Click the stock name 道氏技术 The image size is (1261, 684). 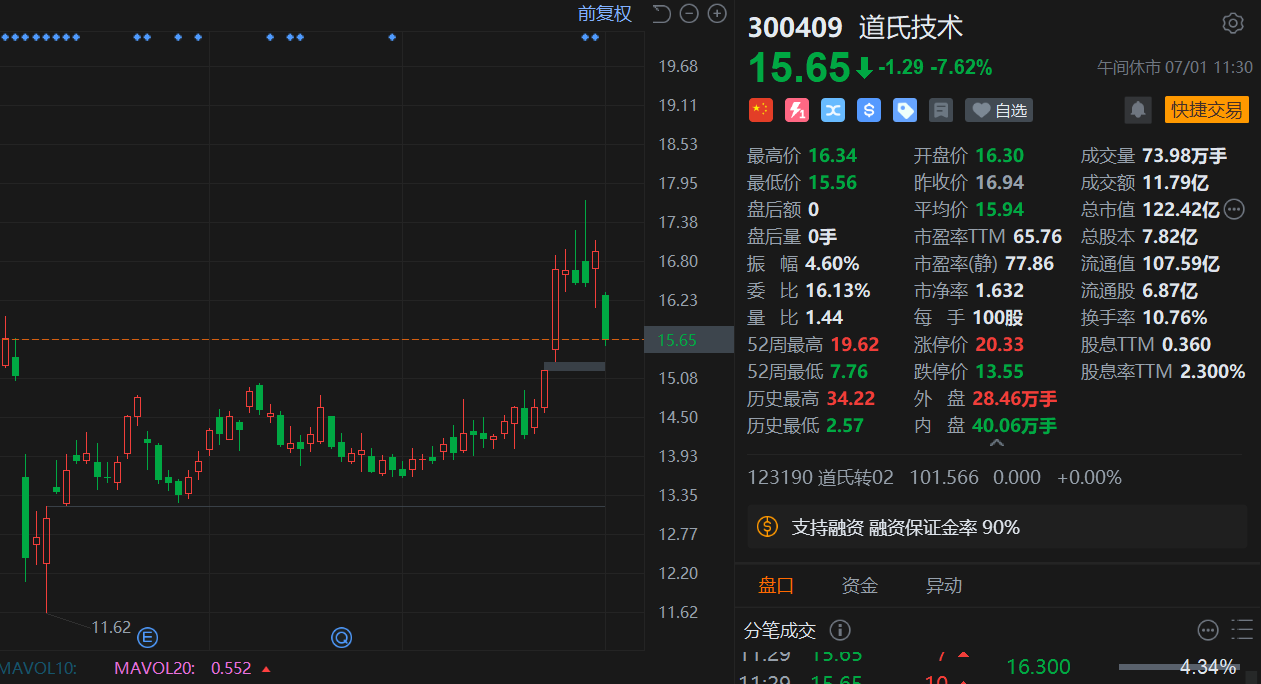(910, 26)
